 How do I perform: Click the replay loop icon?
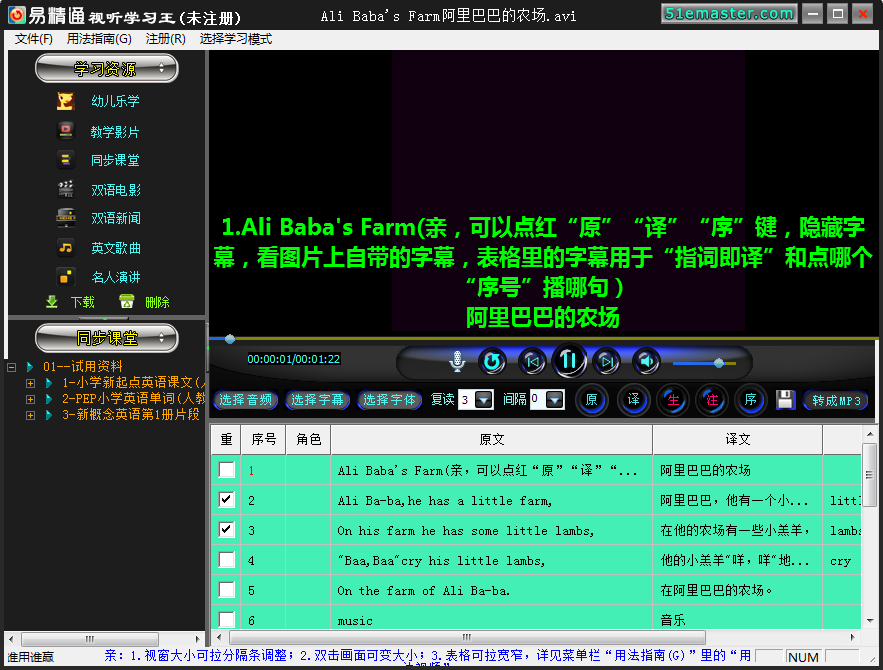click(493, 361)
